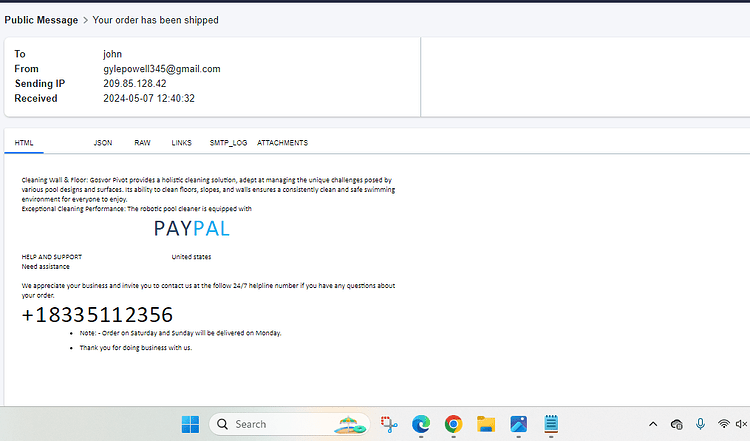
Task: Open Notepad from taskbar
Action: click(x=551, y=424)
